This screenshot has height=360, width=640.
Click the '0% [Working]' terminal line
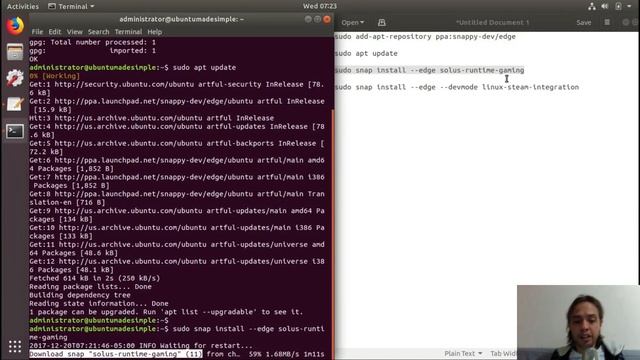54,76
